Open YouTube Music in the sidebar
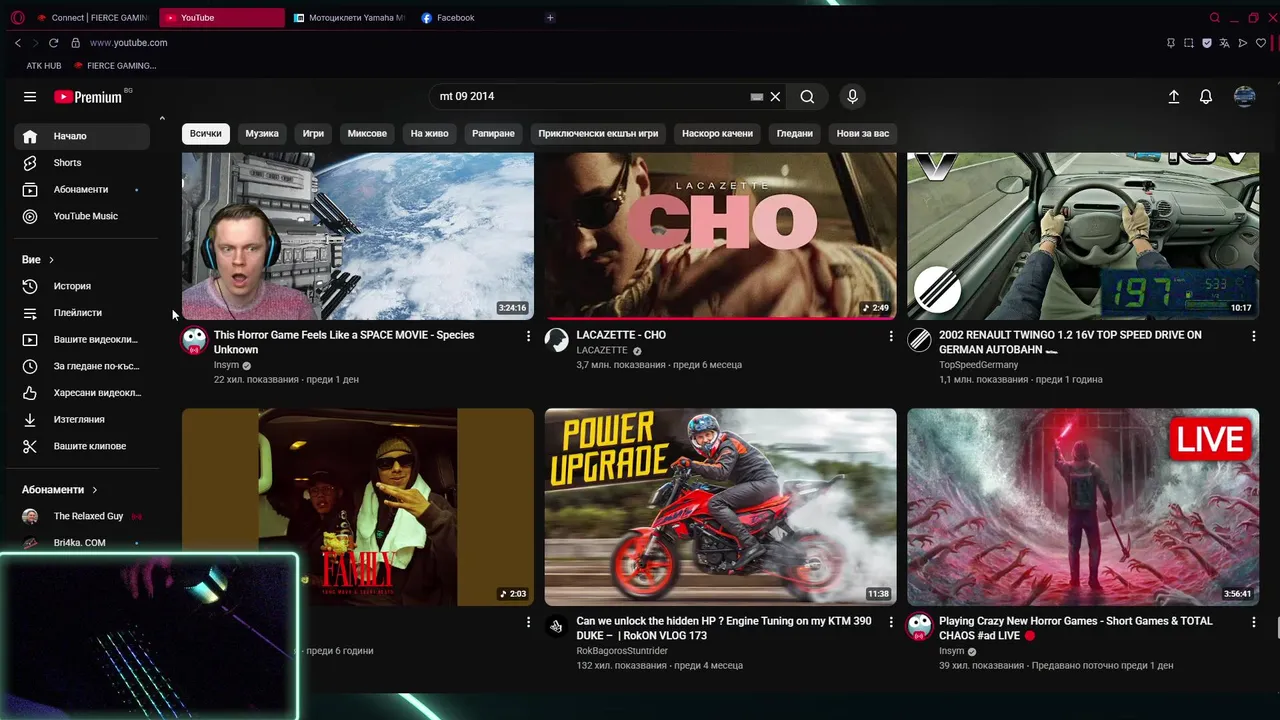 point(82,216)
